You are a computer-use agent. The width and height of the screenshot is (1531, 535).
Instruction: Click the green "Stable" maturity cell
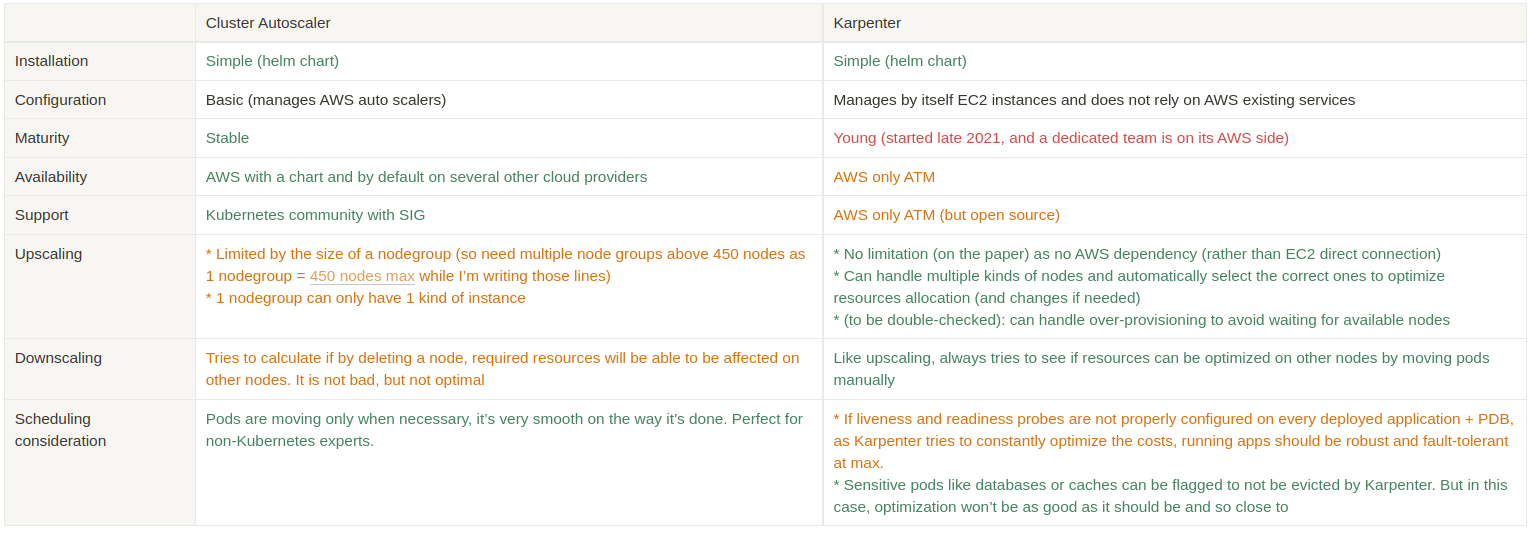coord(227,138)
